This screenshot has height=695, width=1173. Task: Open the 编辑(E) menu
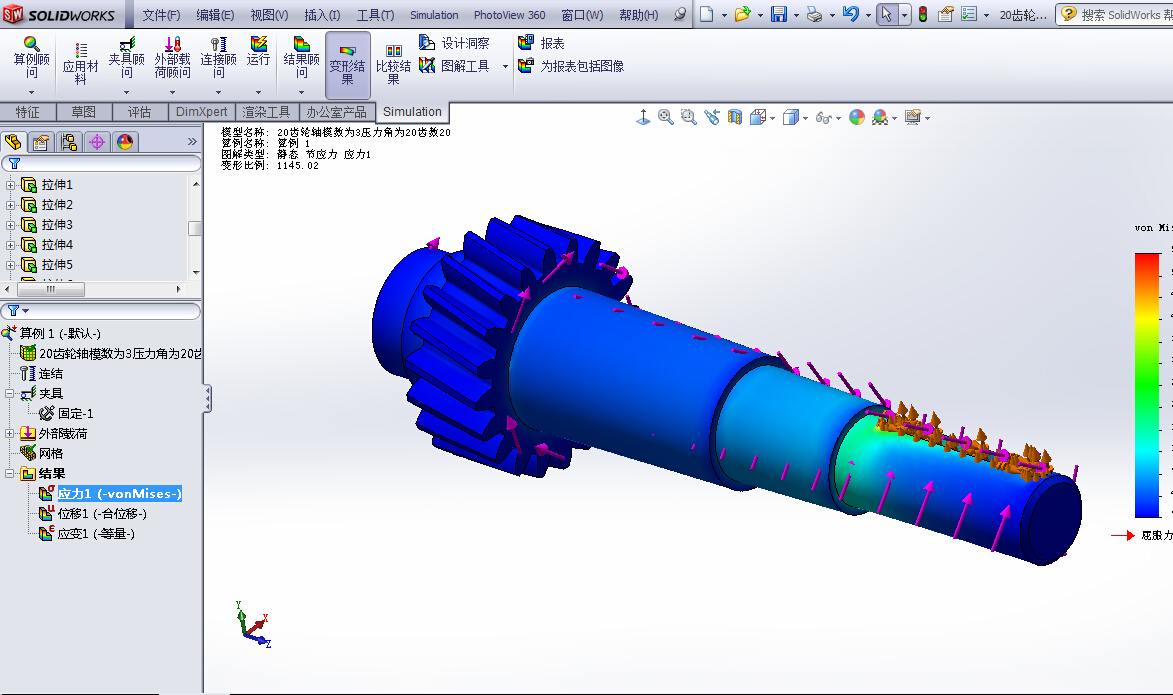coord(215,15)
